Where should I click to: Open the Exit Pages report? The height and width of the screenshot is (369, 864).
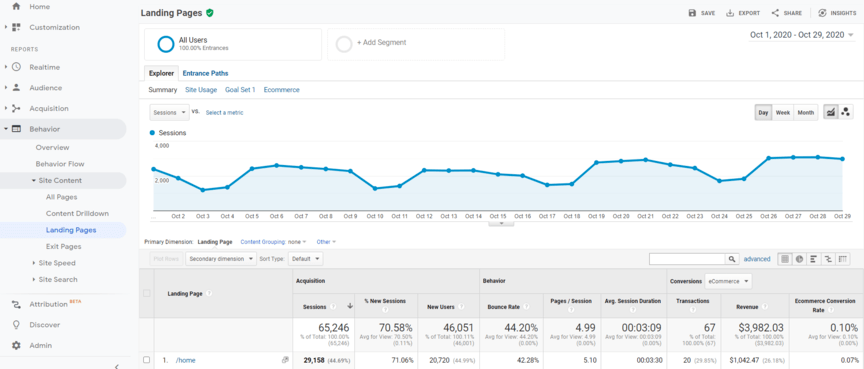64,247
